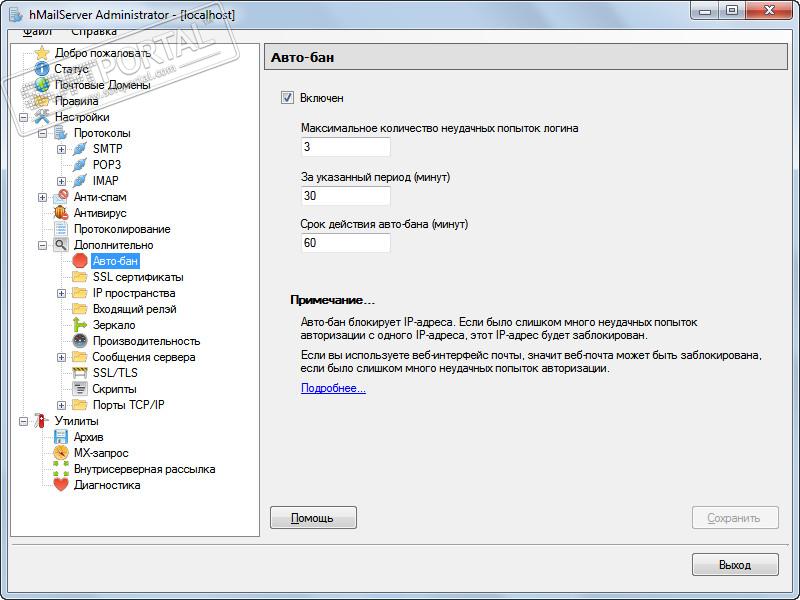Click the server icon beside Протоколы
This screenshot has height=600, width=800.
[x=61, y=133]
